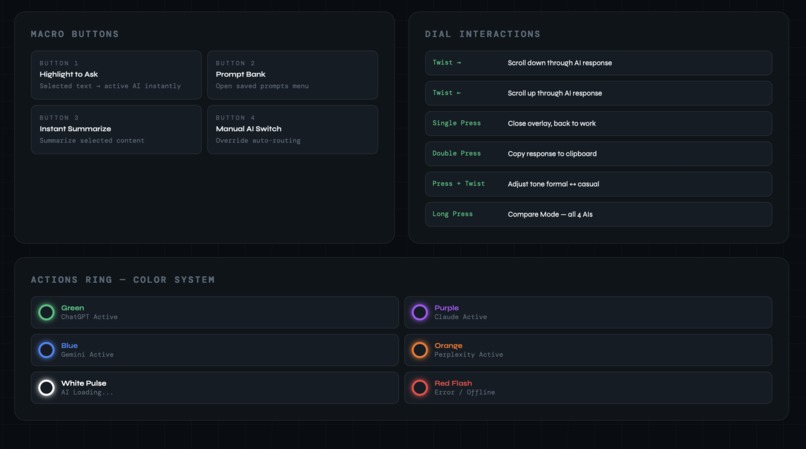This screenshot has height=449, width=806.
Task: Click 'Override auto-routing' description
Action: coord(258,140)
